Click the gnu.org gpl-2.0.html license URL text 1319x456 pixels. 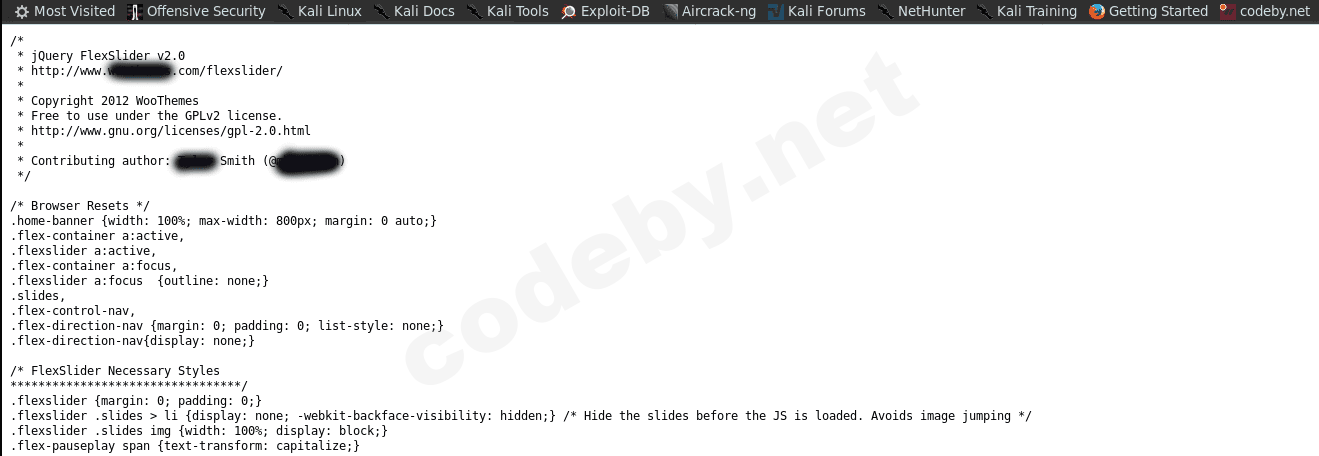pos(171,131)
